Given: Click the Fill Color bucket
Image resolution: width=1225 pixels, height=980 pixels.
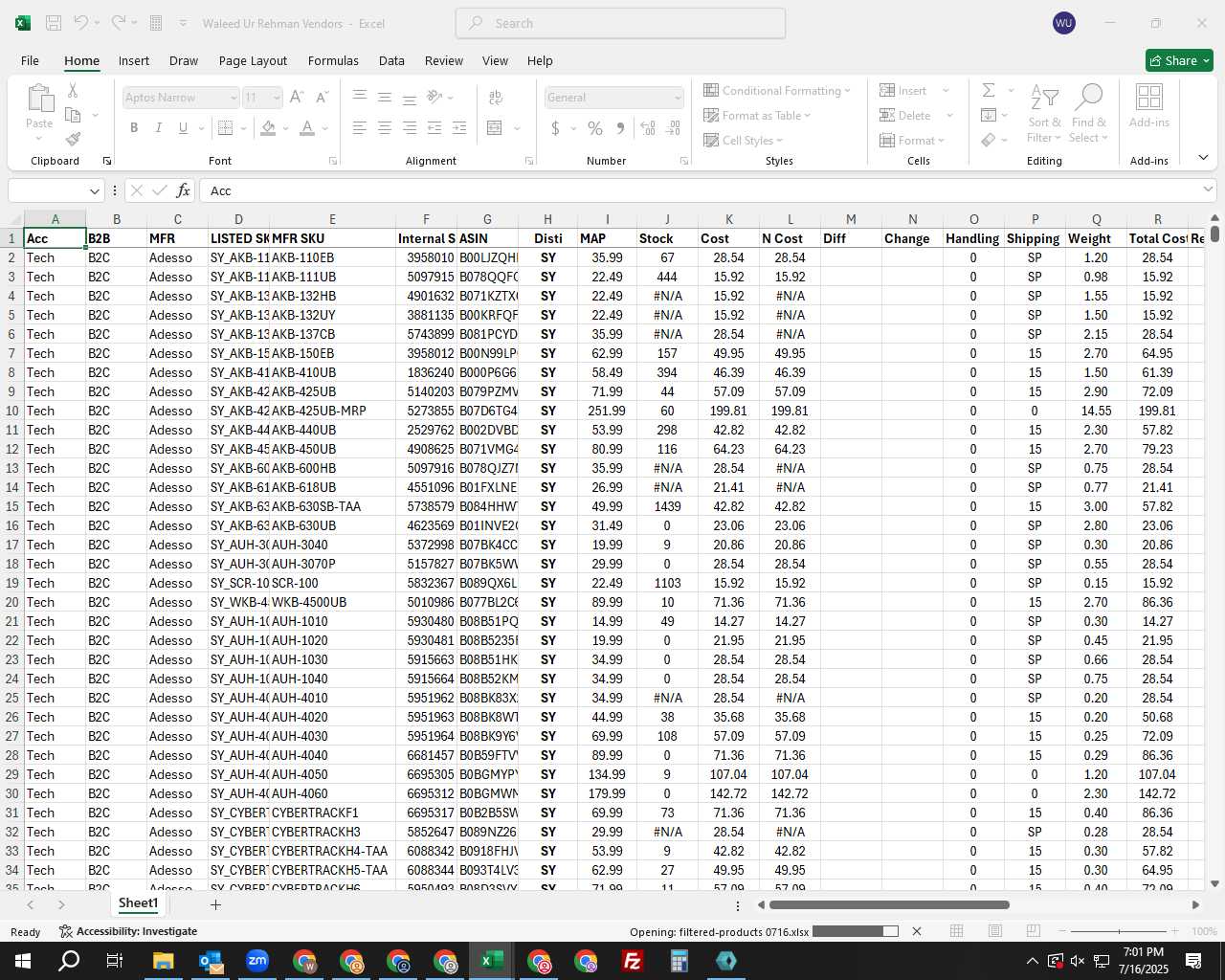Looking at the screenshot, I should point(269,127).
